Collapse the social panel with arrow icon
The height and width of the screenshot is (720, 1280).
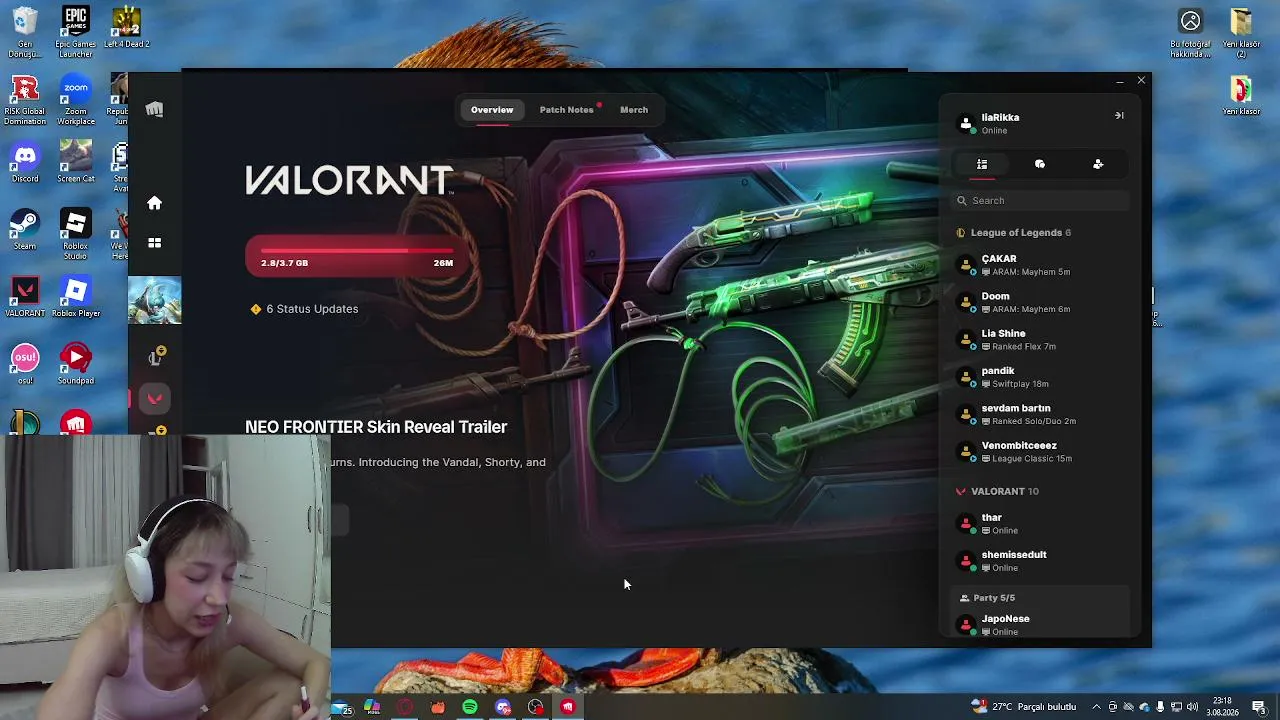click(x=1119, y=116)
